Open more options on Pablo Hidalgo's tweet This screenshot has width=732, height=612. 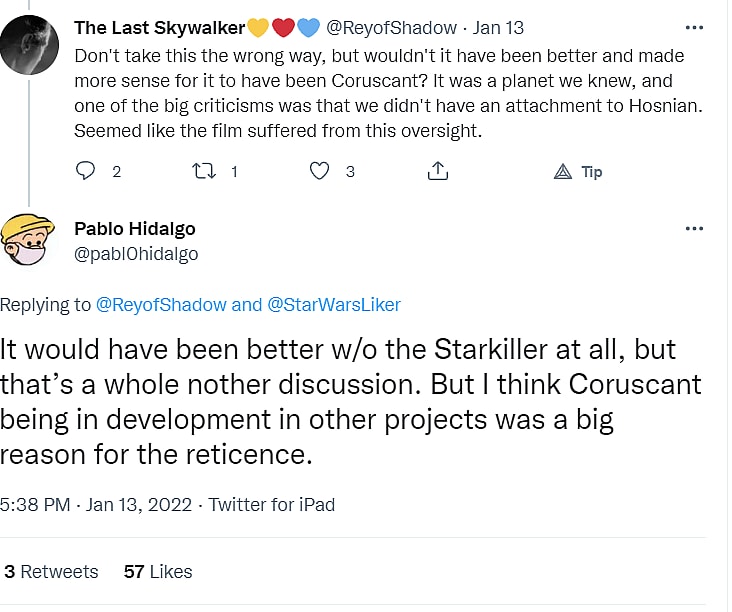coord(694,228)
